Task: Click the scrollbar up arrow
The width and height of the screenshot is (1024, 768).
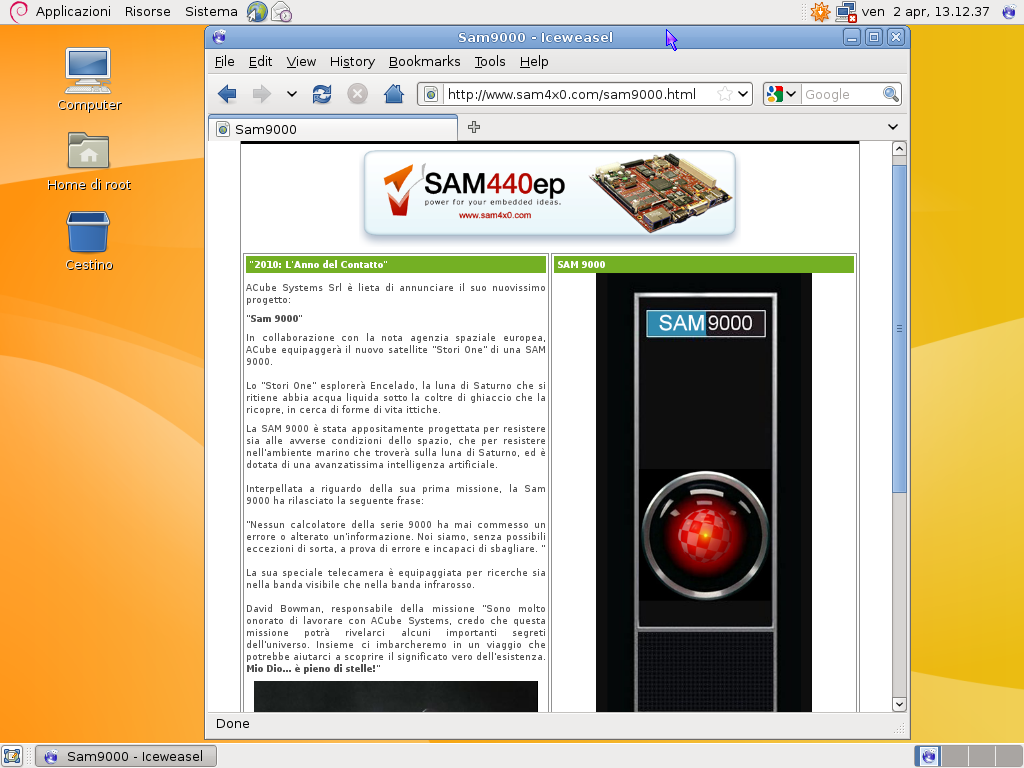Action: tap(899, 149)
